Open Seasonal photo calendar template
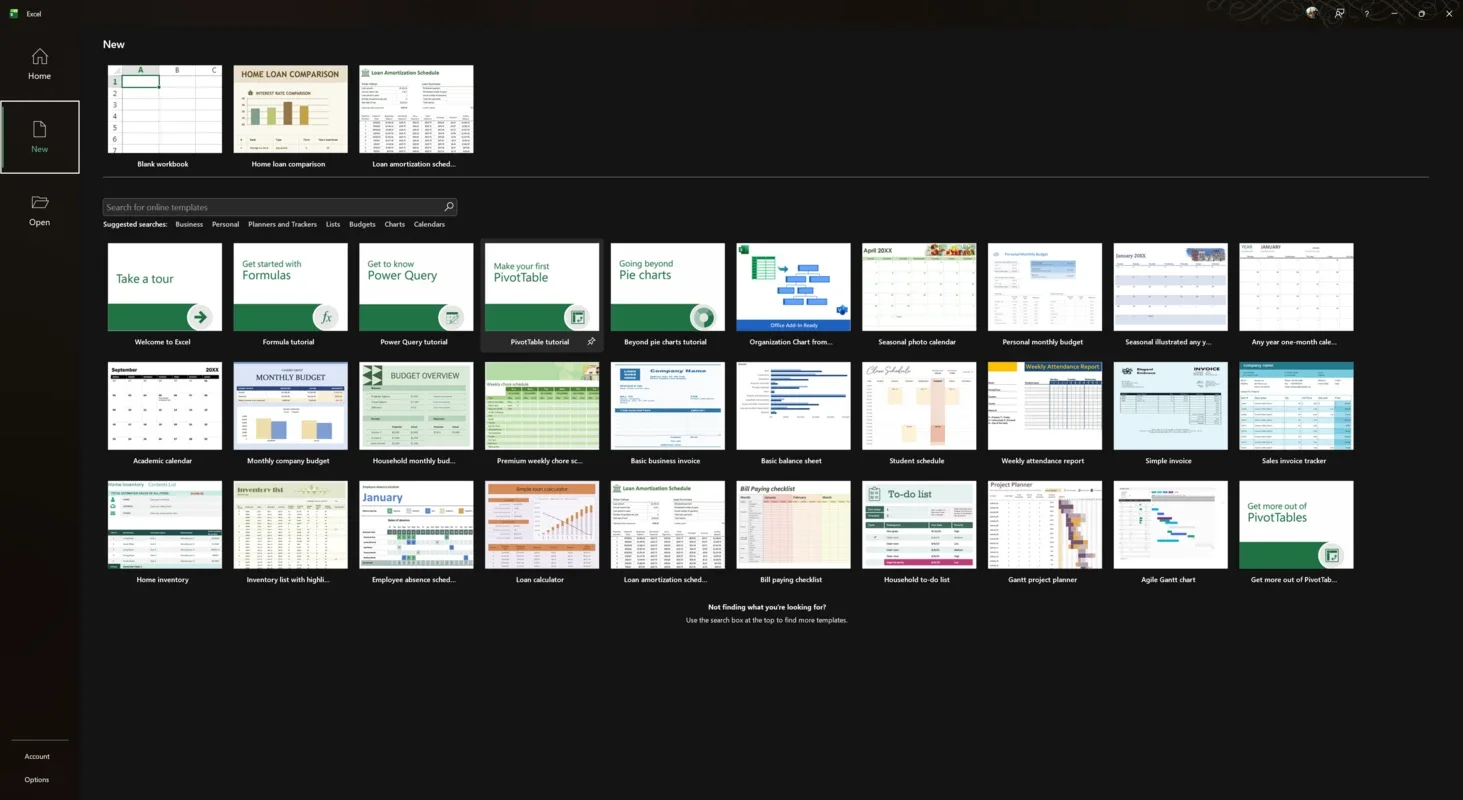 click(x=919, y=296)
